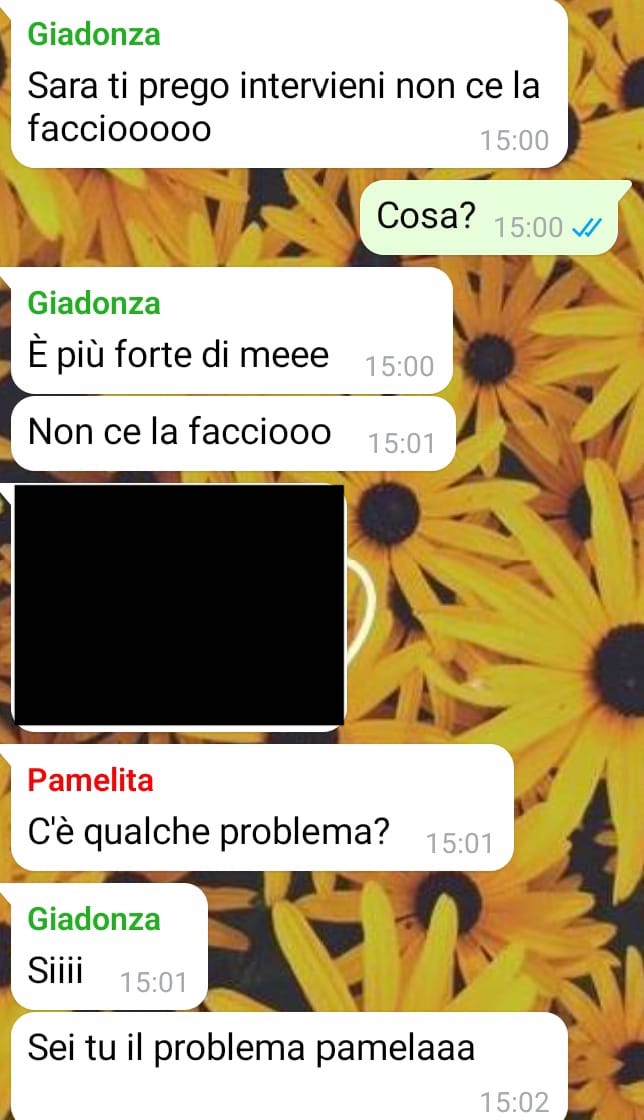Select the 'Sei tu il problema pamelaaa' message
Screen dimensions: 644x1120
tap(290, 1066)
